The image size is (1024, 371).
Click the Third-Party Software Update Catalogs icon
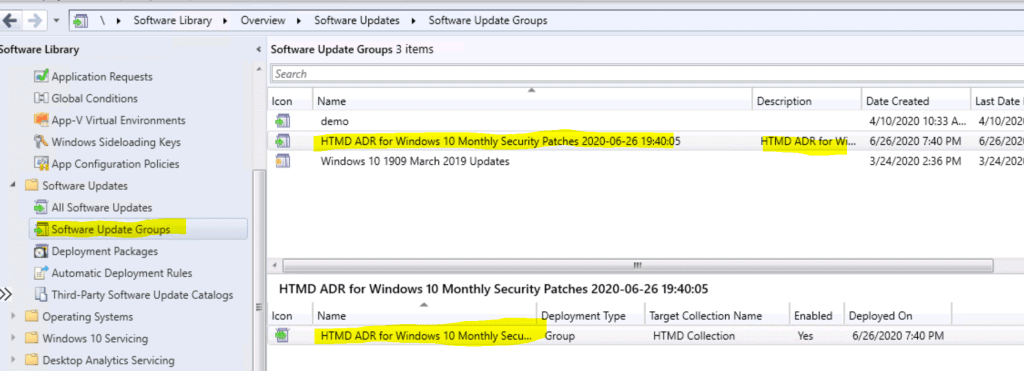click(x=41, y=295)
